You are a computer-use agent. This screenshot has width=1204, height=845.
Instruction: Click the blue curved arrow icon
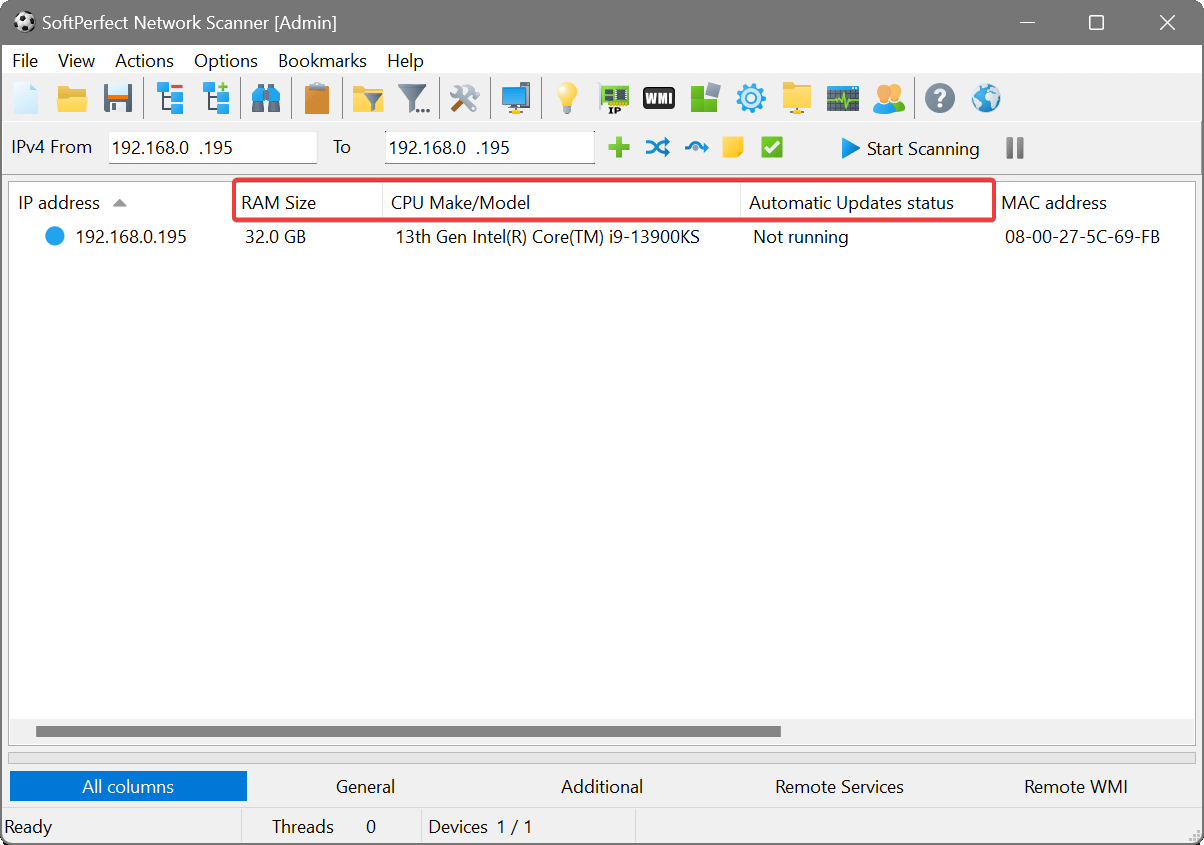696,148
